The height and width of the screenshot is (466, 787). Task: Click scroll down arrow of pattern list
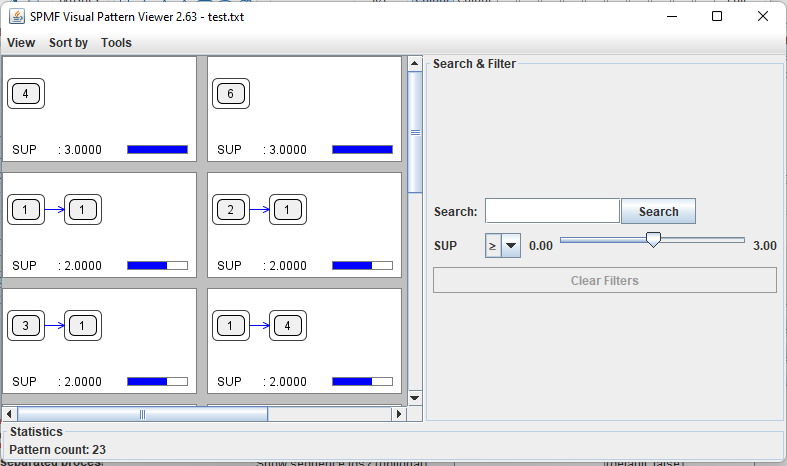pyautogui.click(x=415, y=397)
